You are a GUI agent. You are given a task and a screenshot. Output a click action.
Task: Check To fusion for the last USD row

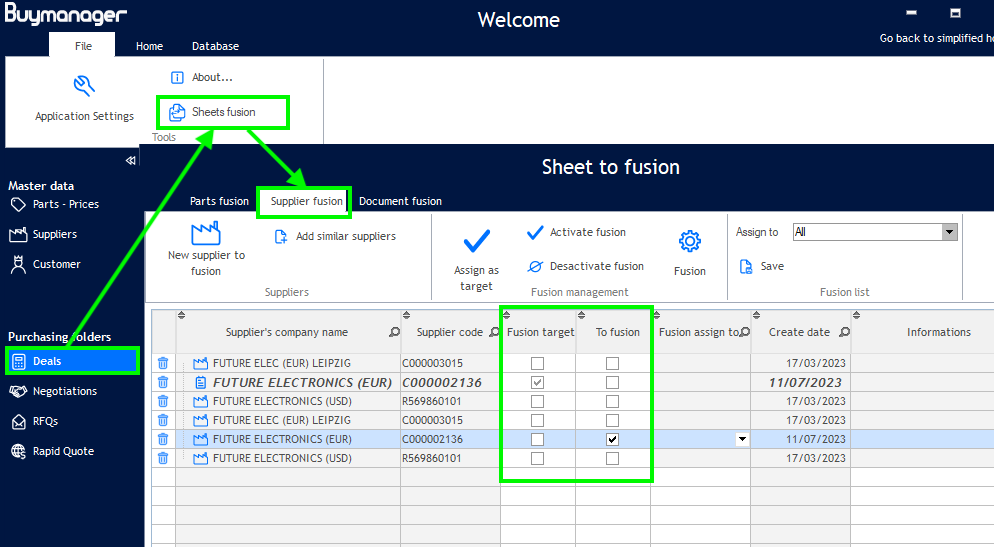(x=612, y=458)
